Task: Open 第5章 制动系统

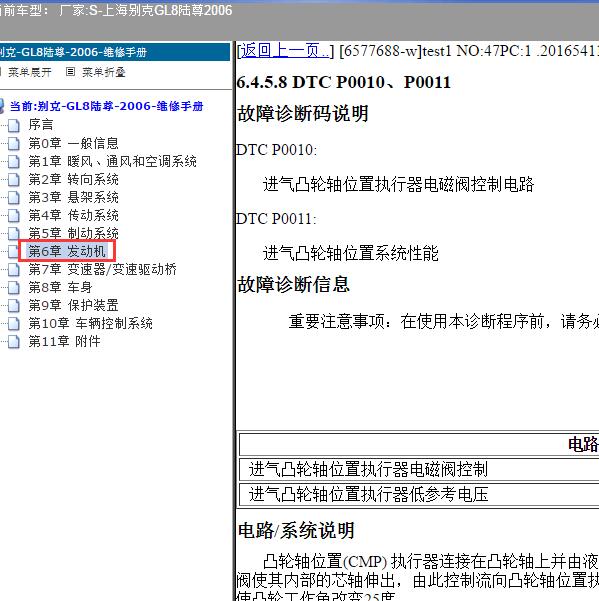Action: point(74,233)
